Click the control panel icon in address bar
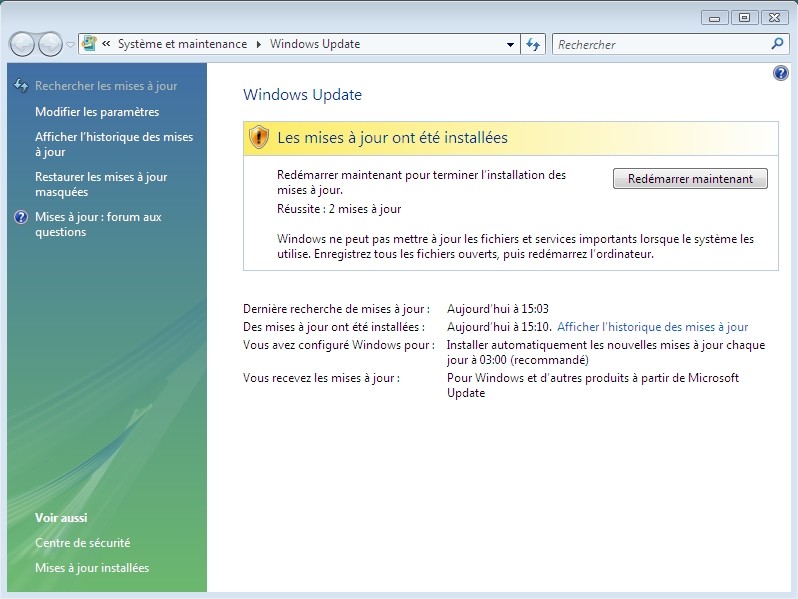Viewport: 798px width, 599px height. [x=89, y=44]
